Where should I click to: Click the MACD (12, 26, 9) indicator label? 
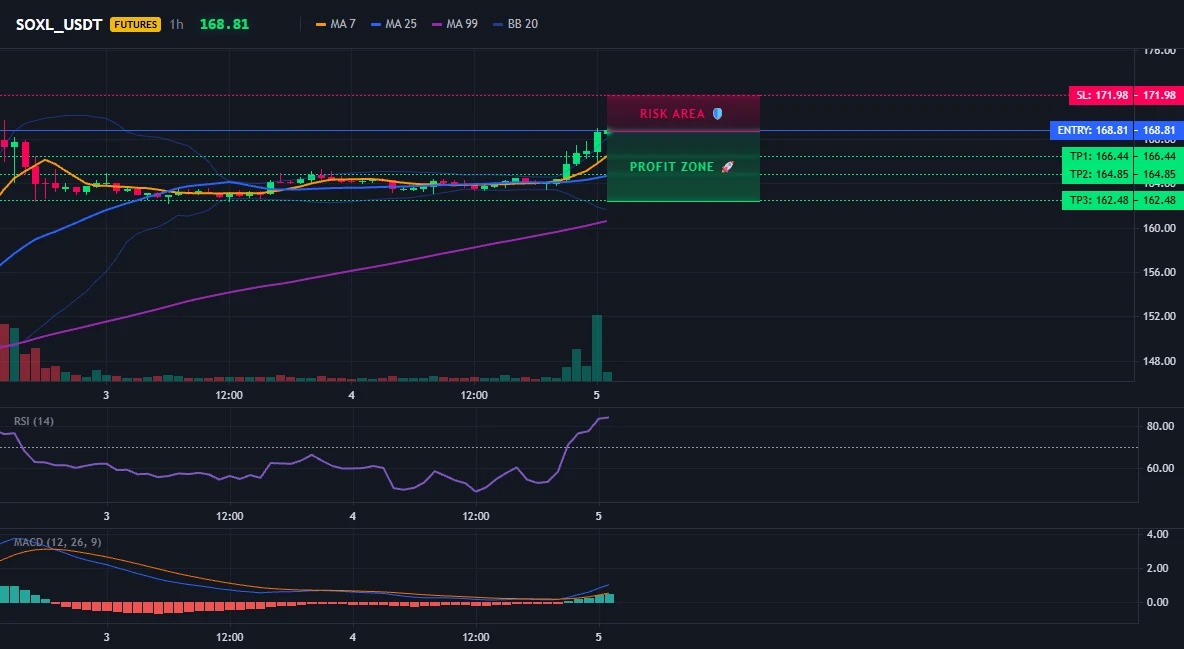57,542
